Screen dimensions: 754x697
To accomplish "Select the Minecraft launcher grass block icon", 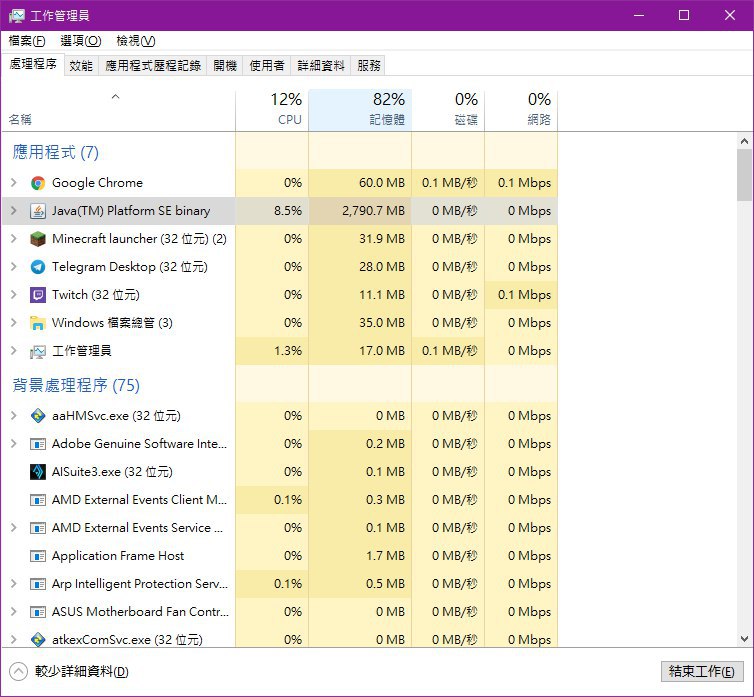I will (x=38, y=239).
